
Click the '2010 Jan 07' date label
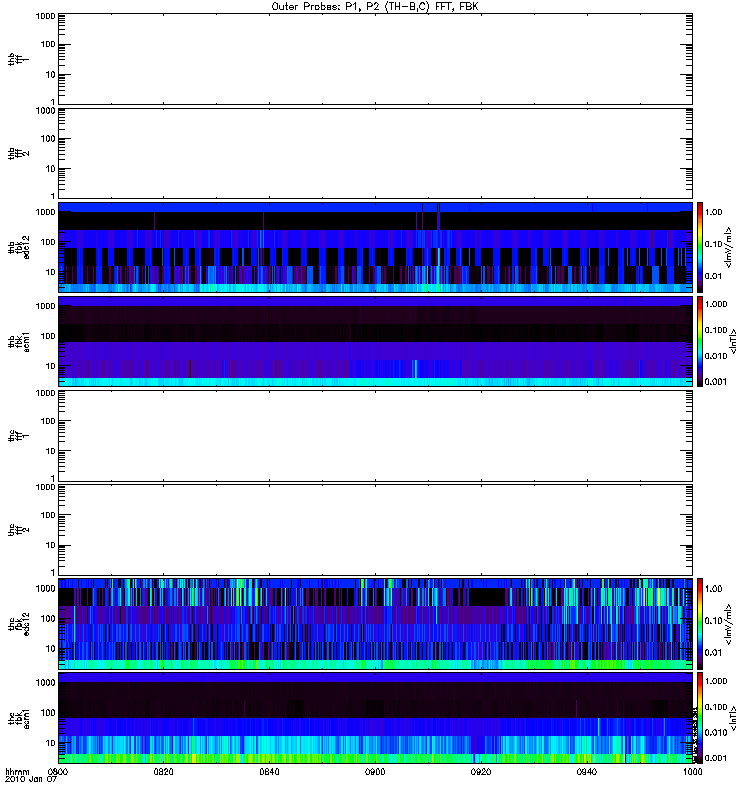click(31, 779)
